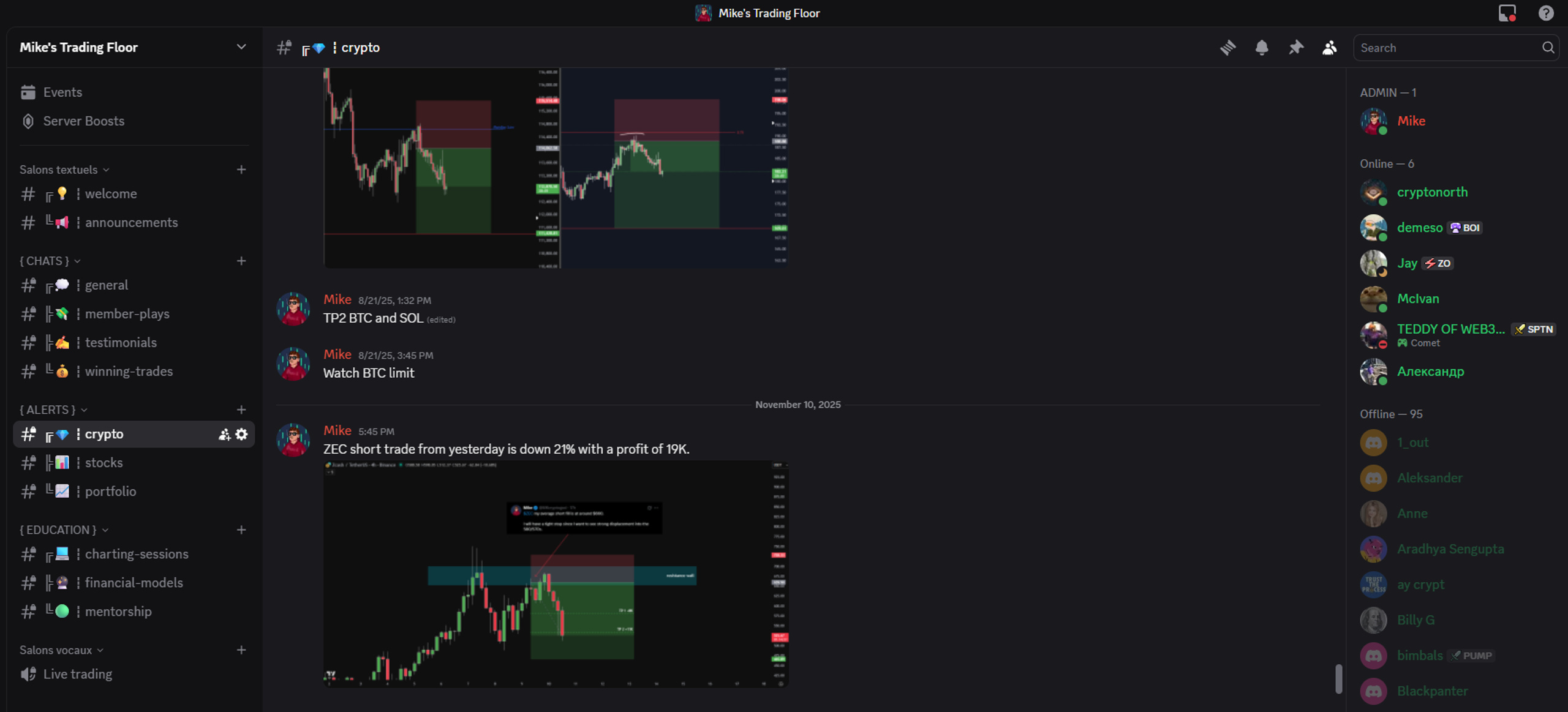Open crypto channel settings gear
Viewport: 1568px width, 712px height.
pos(242,434)
